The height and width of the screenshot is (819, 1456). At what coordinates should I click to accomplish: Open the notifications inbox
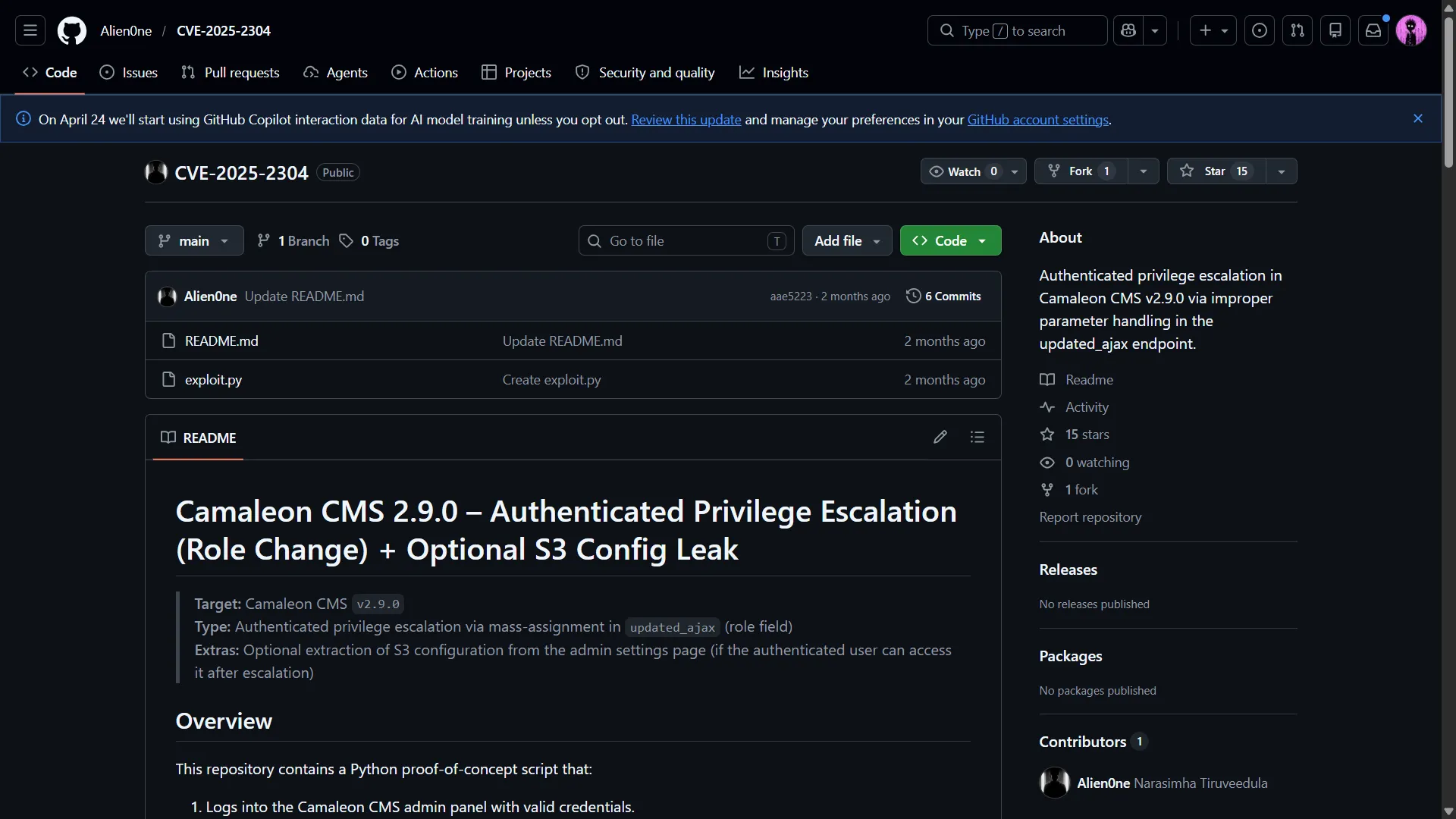tap(1373, 30)
